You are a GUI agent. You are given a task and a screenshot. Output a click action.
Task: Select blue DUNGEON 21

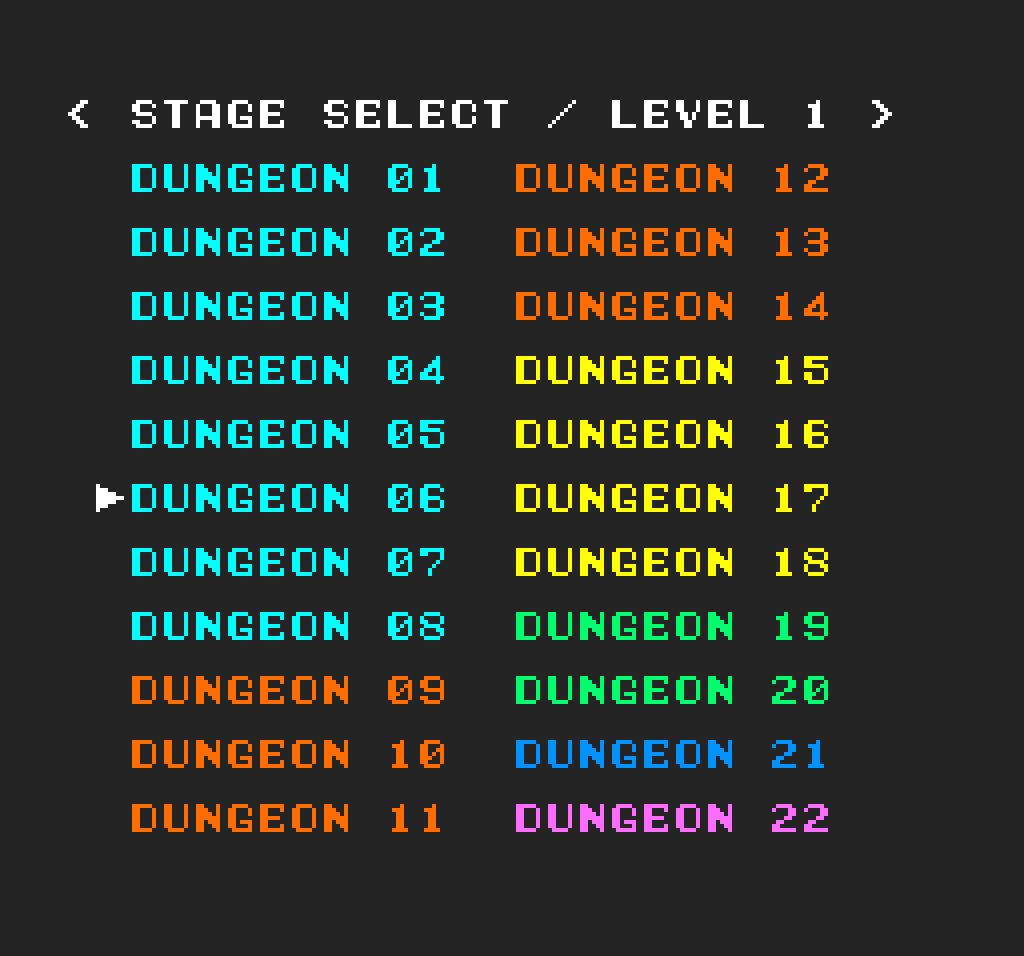click(x=672, y=754)
